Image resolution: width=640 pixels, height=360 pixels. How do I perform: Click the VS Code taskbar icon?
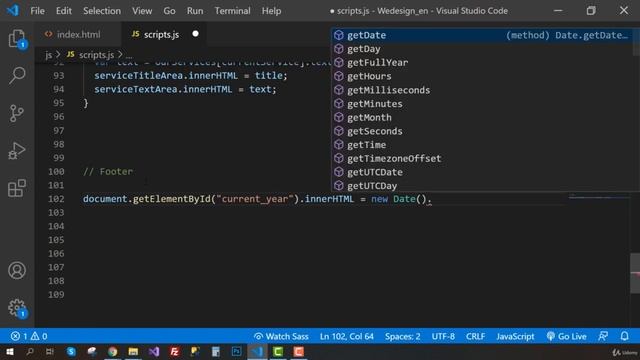pos(257,352)
